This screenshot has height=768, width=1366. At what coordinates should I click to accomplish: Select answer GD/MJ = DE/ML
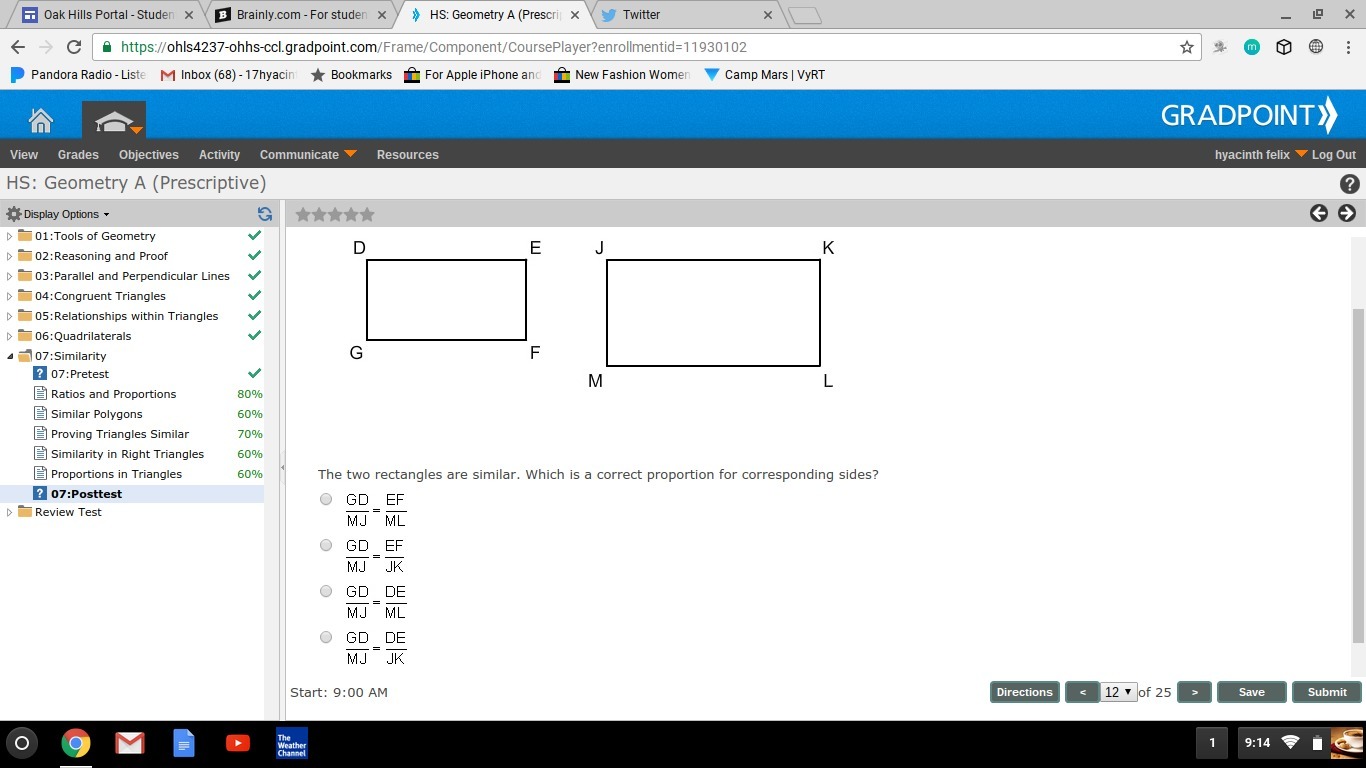tap(326, 591)
